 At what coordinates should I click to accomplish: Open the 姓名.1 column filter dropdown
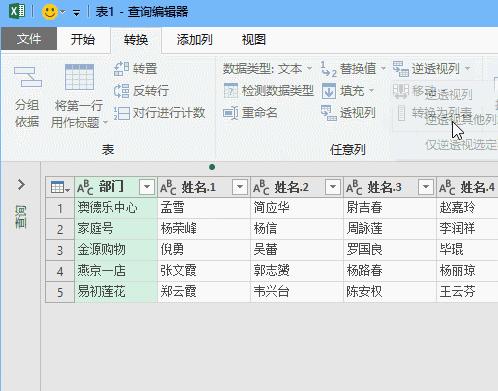[x=240, y=187]
